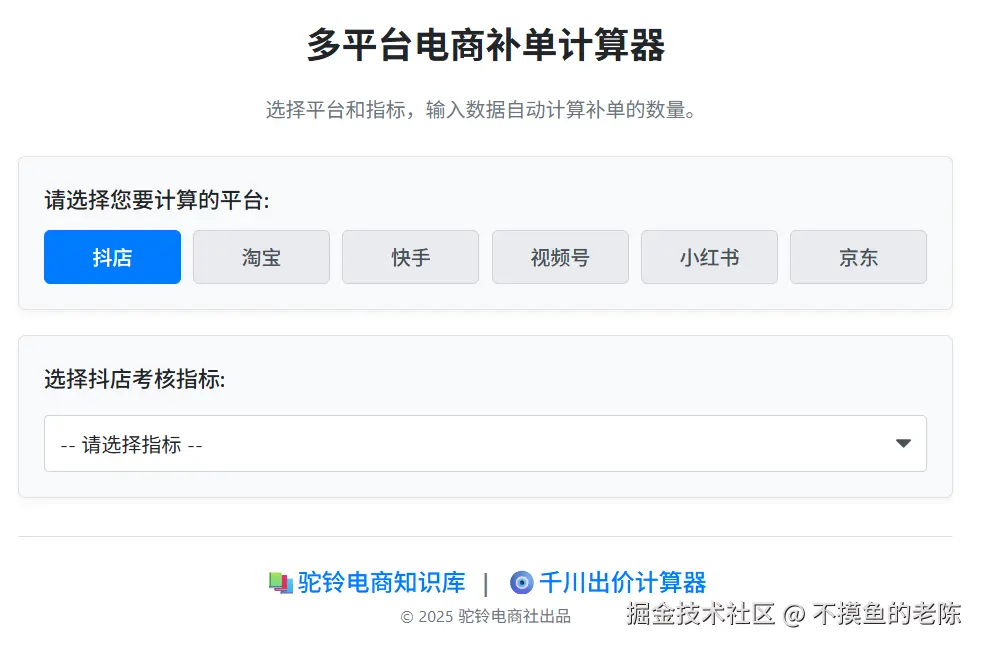981x647 pixels.
Task: Click the © 2025 驼铃电商社出品 copyright text
Action: tap(485, 616)
